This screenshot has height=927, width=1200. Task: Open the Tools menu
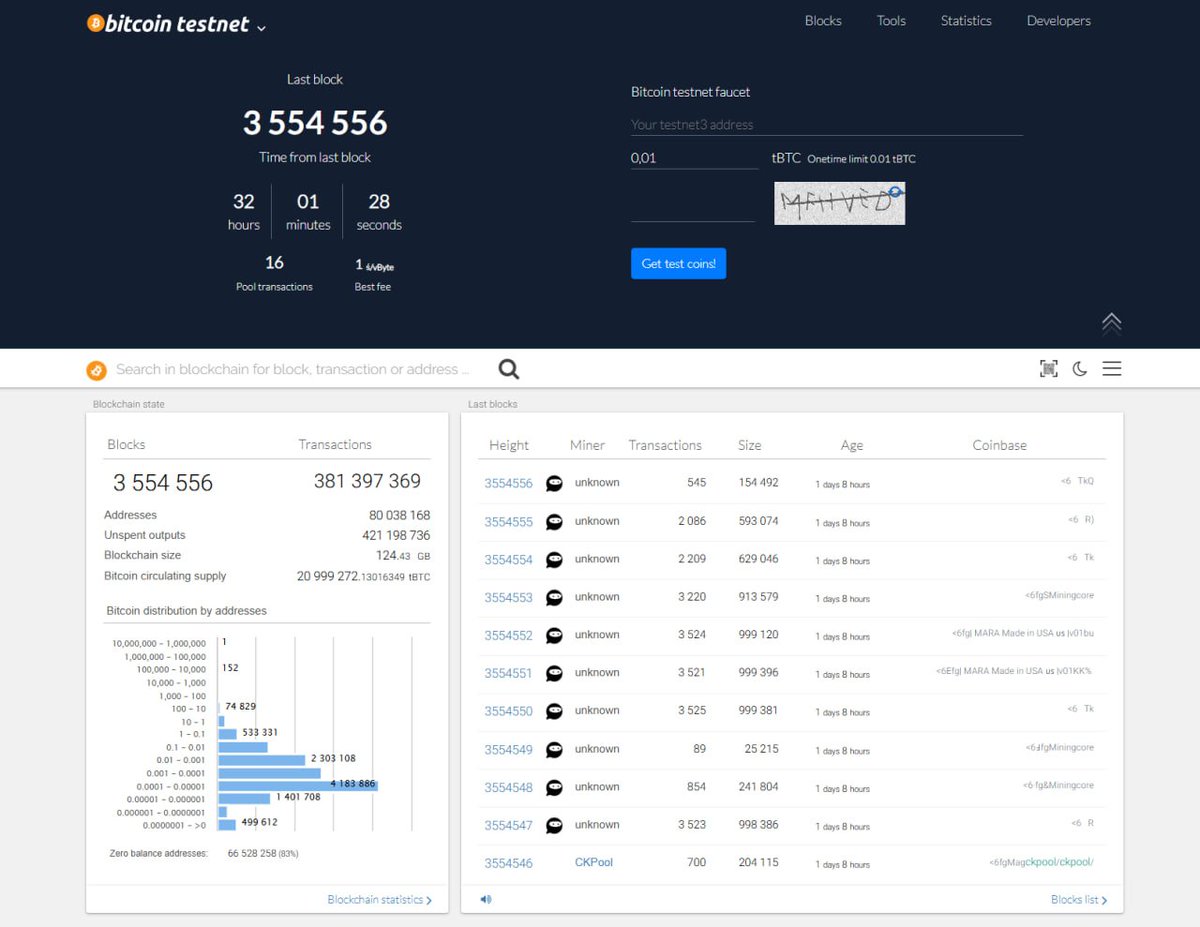point(891,21)
